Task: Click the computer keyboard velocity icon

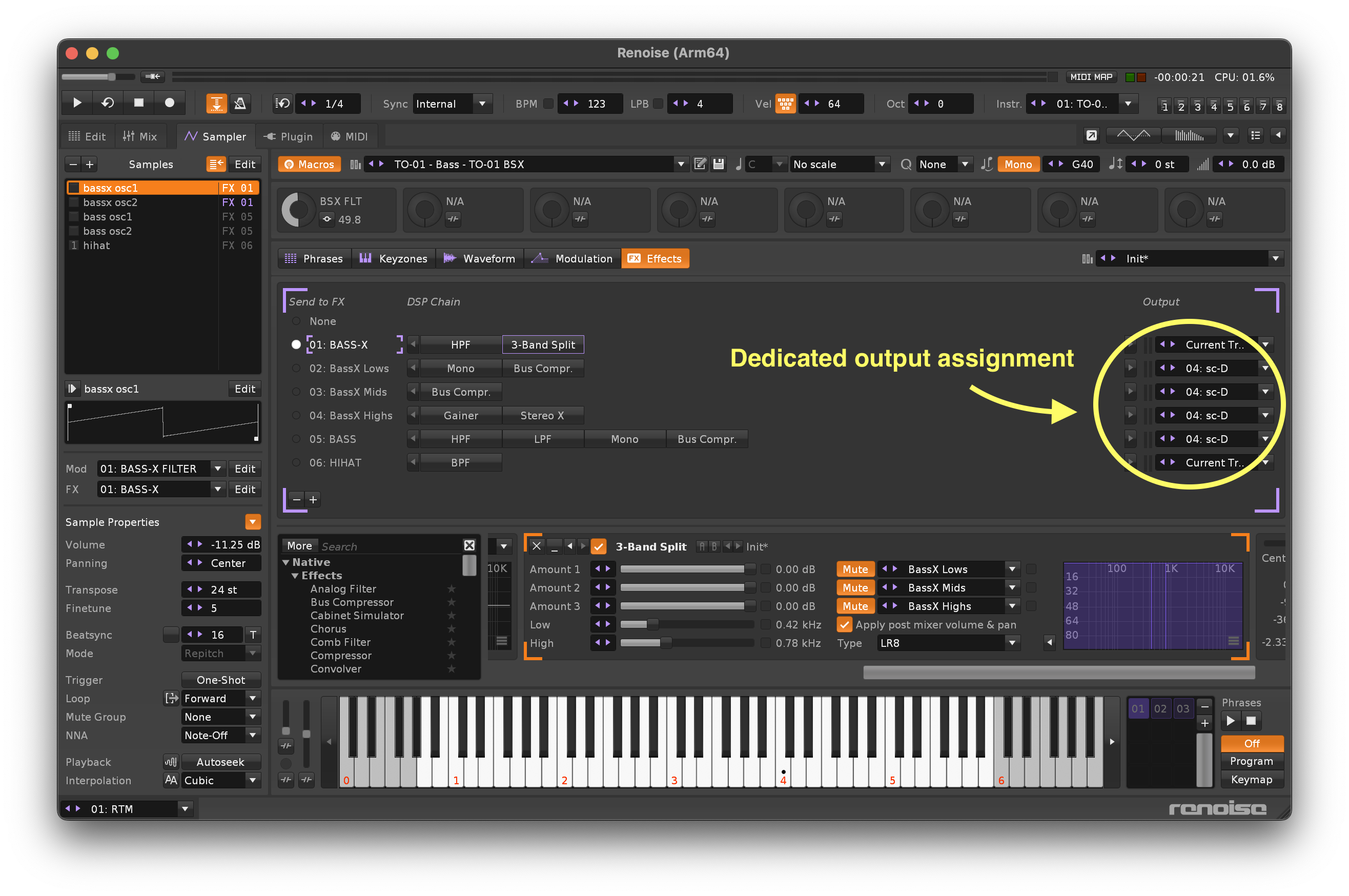Action: (785, 104)
